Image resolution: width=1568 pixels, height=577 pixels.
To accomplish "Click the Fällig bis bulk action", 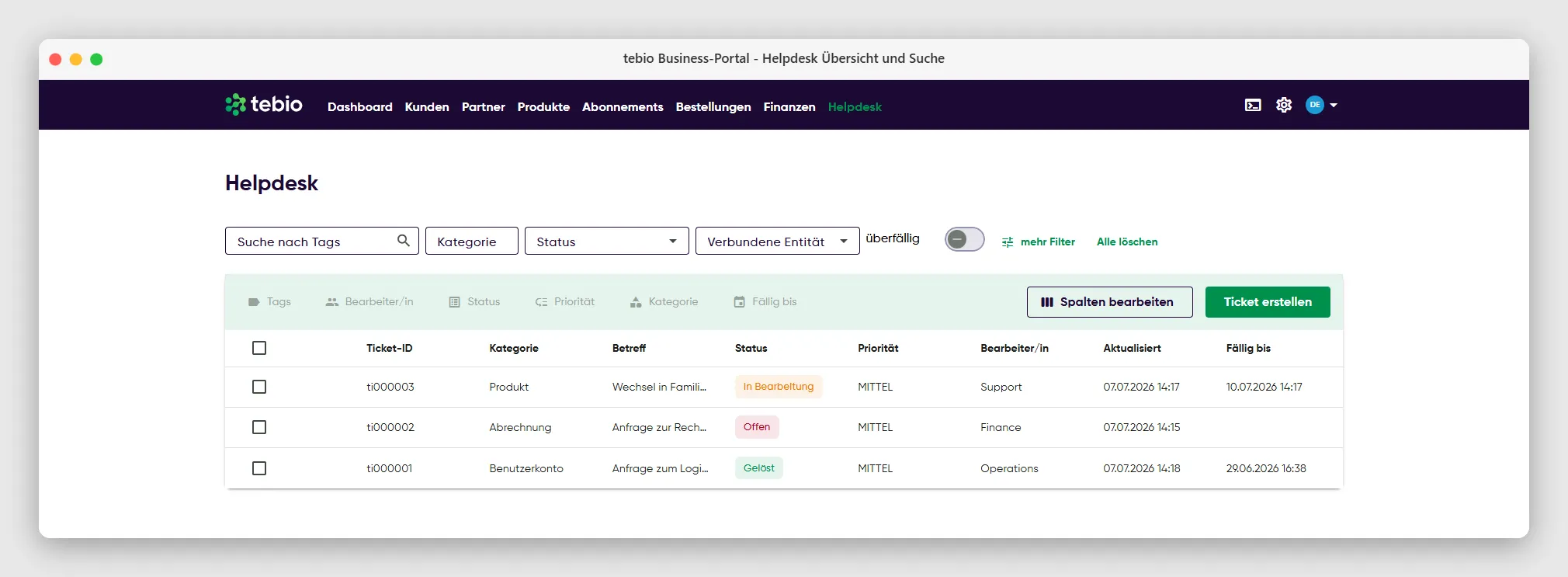I will pos(765,302).
